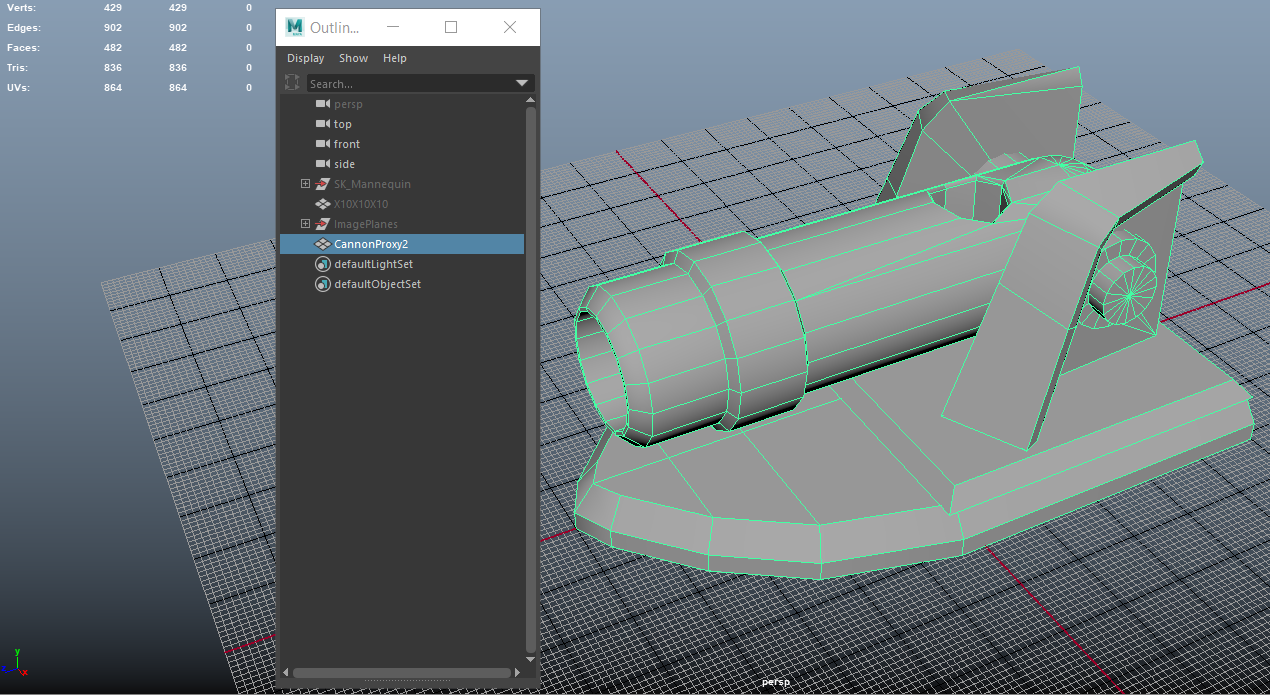Click the Outliner vertical scrollbar

tap(531, 380)
